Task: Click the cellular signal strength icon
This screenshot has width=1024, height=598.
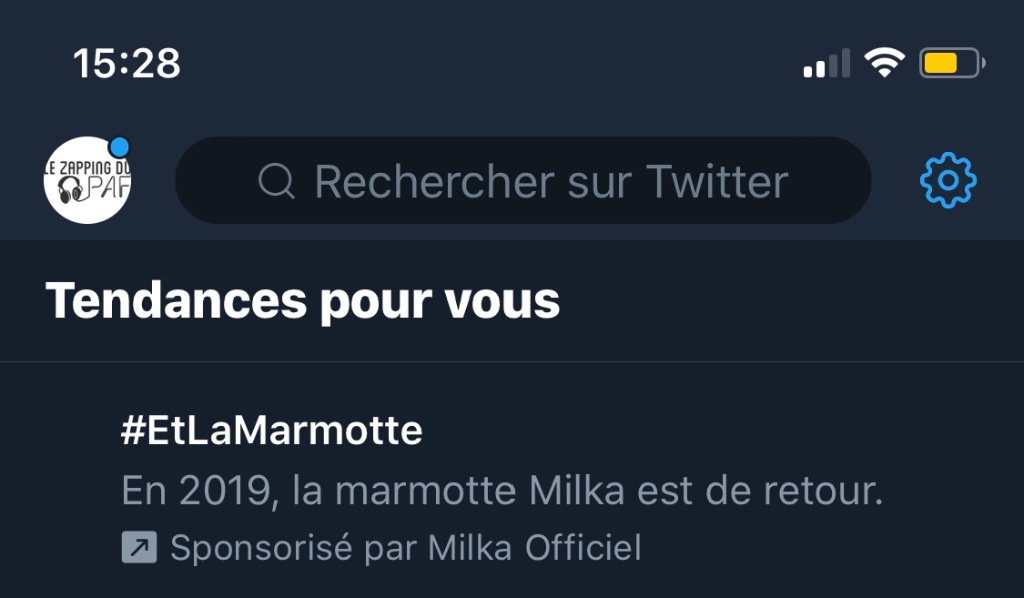Action: (827, 63)
